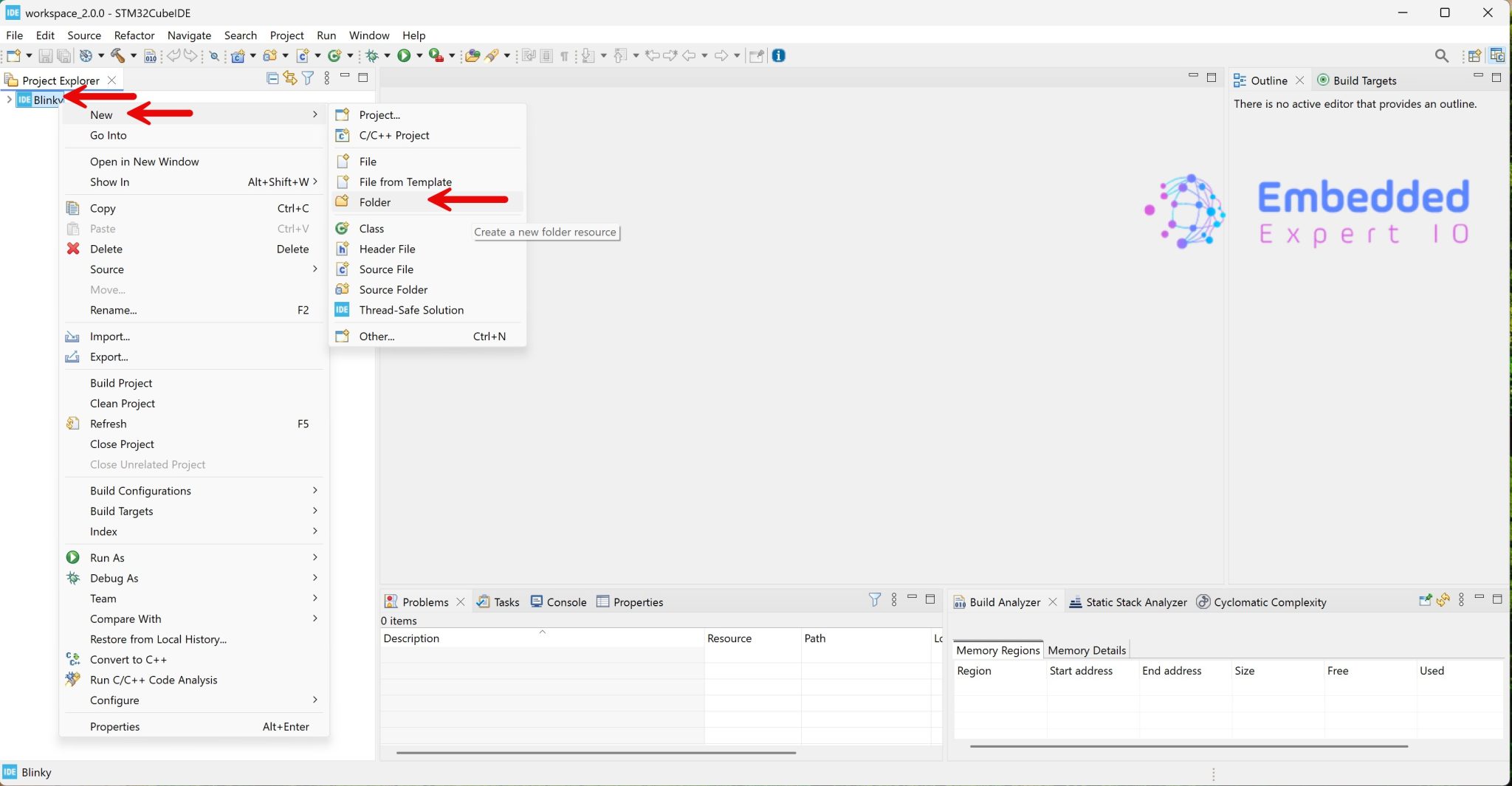Run the Blinky project with the green Run icon
1512x786 pixels.
pos(405,55)
